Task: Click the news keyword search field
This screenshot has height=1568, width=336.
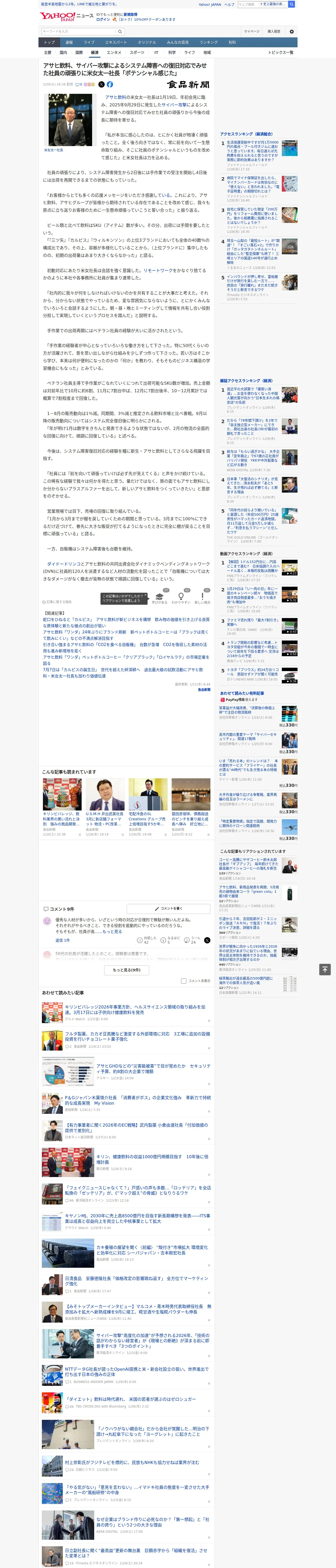Action: [x=78, y=32]
